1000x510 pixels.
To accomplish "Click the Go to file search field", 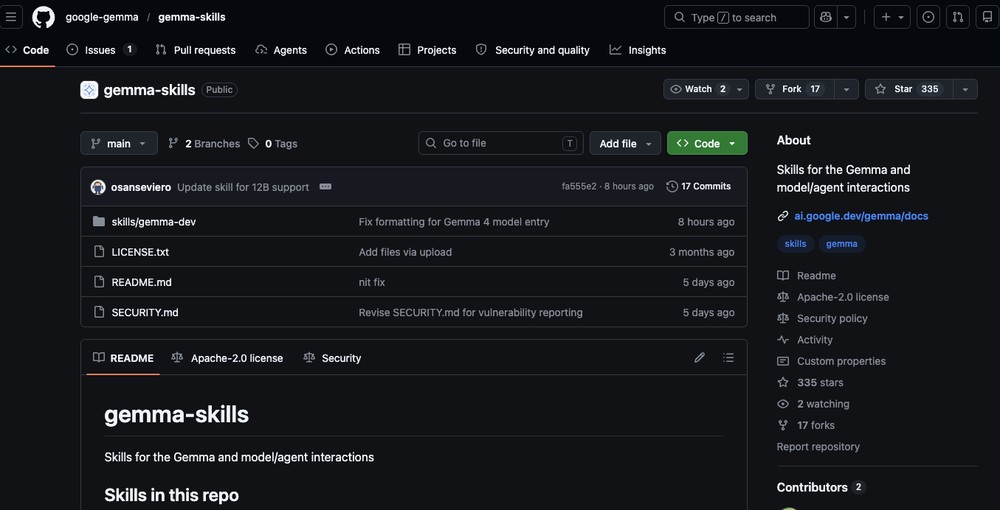I will pos(501,143).
